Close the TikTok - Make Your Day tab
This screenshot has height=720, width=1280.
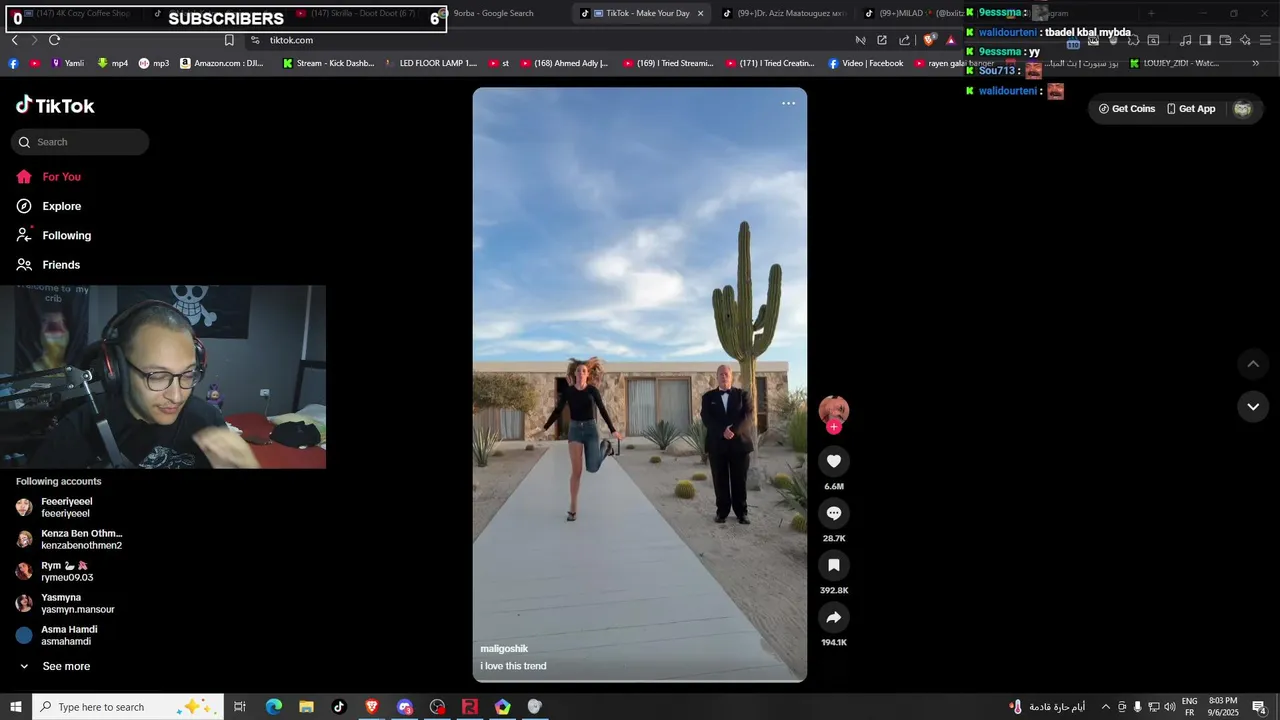700,13
